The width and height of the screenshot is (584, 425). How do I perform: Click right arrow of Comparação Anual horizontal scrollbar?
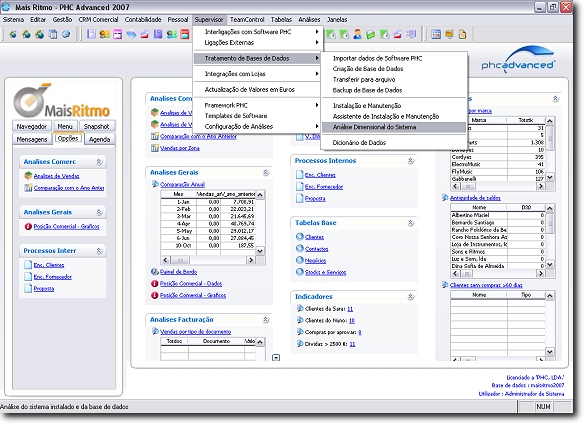pos(251,260)
